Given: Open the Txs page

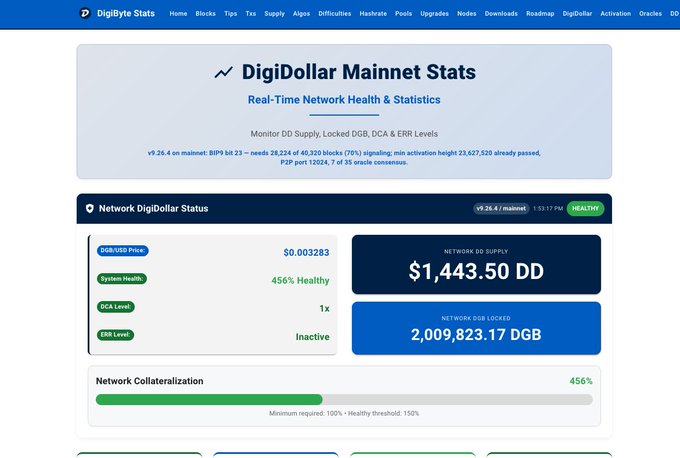Looking at the screenshot, I should coord(251,13).
